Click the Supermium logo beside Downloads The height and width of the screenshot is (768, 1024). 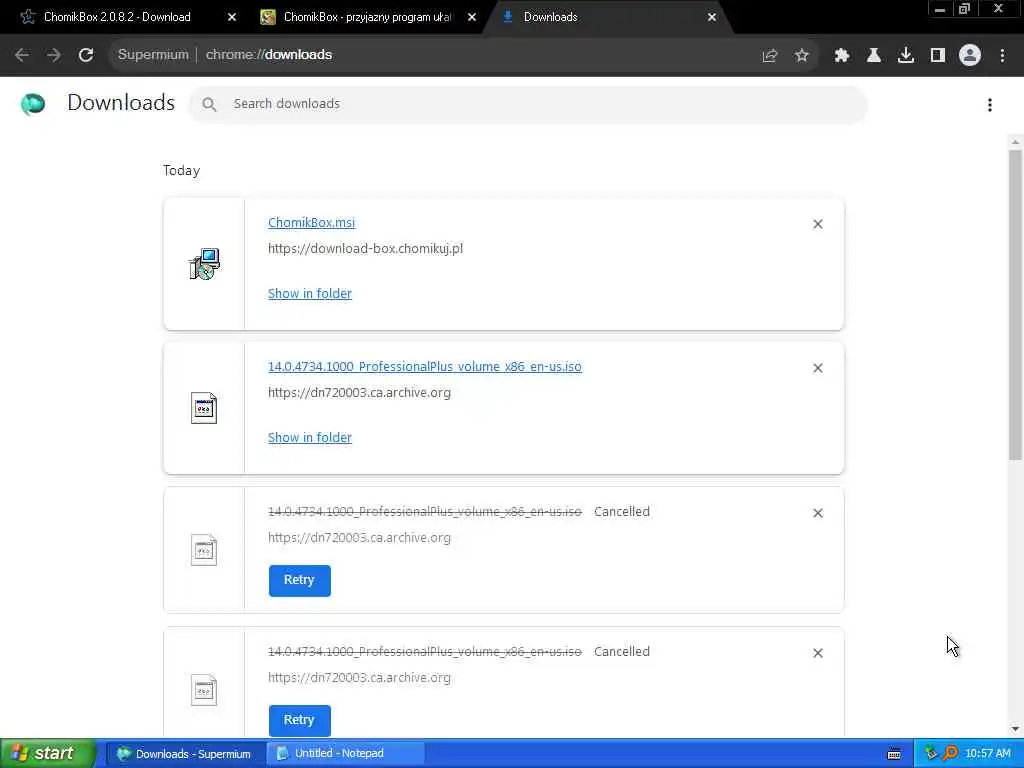pos(33,104)
